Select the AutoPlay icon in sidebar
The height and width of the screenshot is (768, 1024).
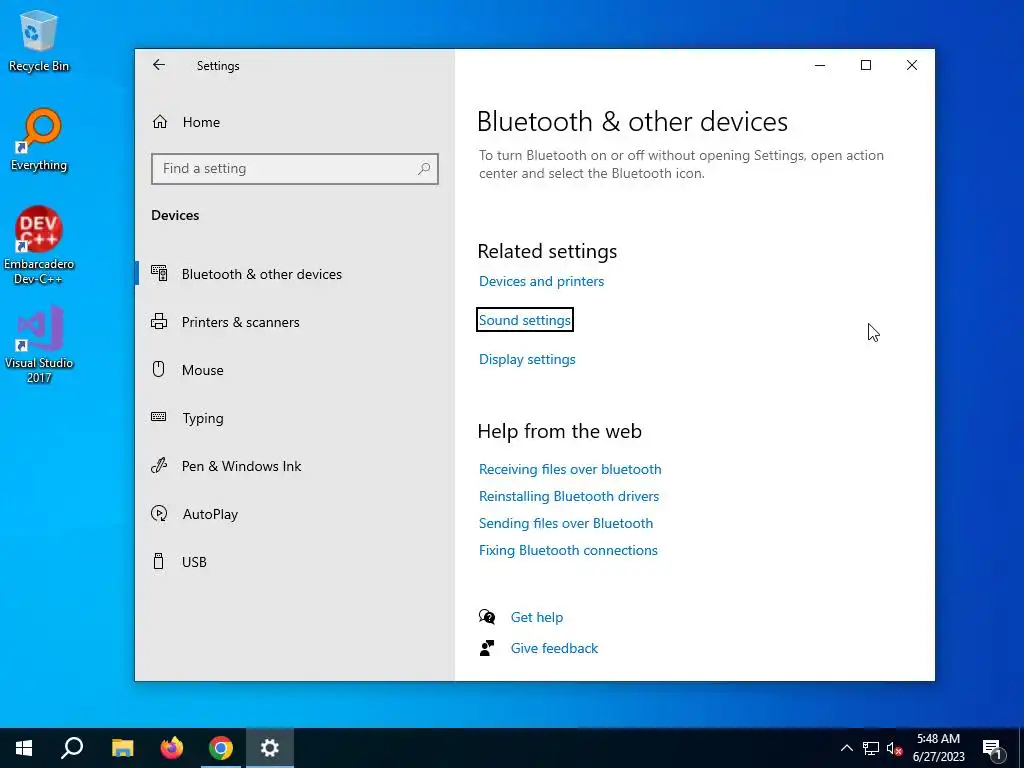pyautogui.click(x=159, y=513)
